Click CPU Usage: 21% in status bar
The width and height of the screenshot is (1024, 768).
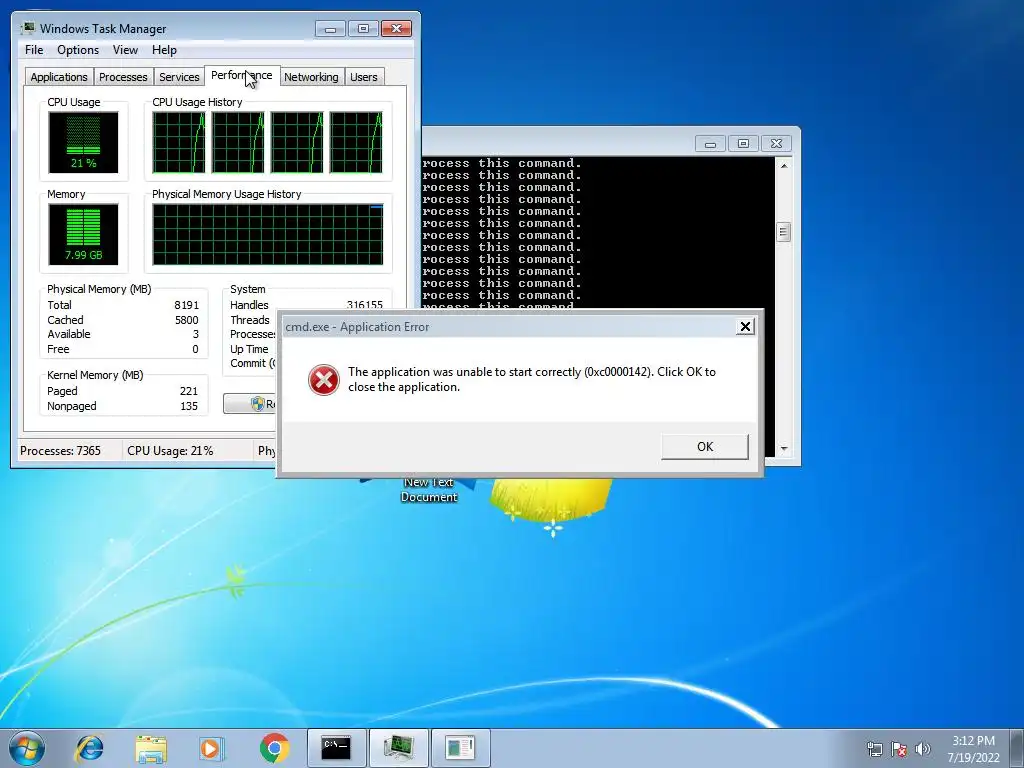(170, 451)
